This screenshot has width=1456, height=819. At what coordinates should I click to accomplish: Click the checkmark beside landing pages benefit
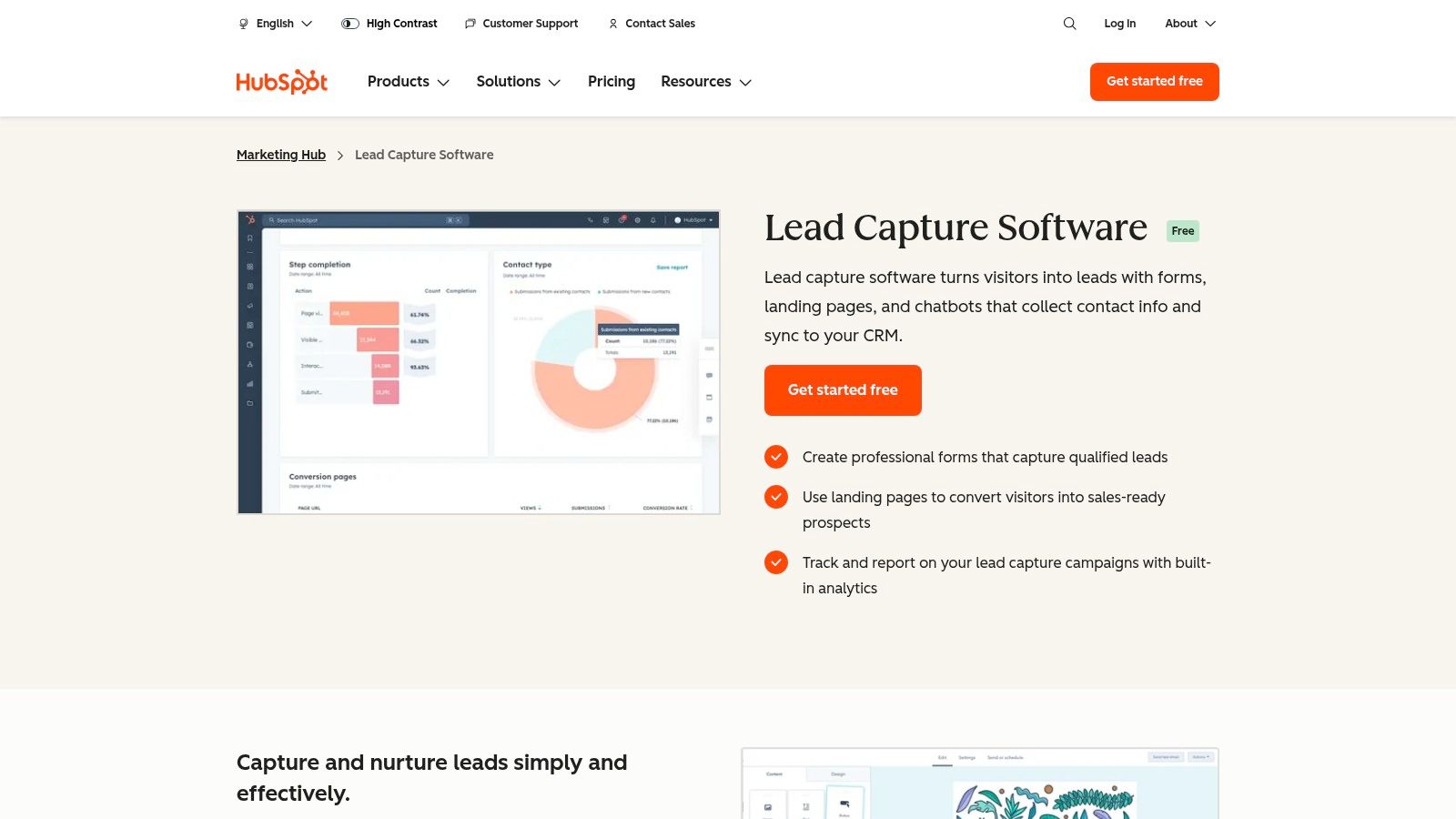pyautogui.click(x=776, y=497)
